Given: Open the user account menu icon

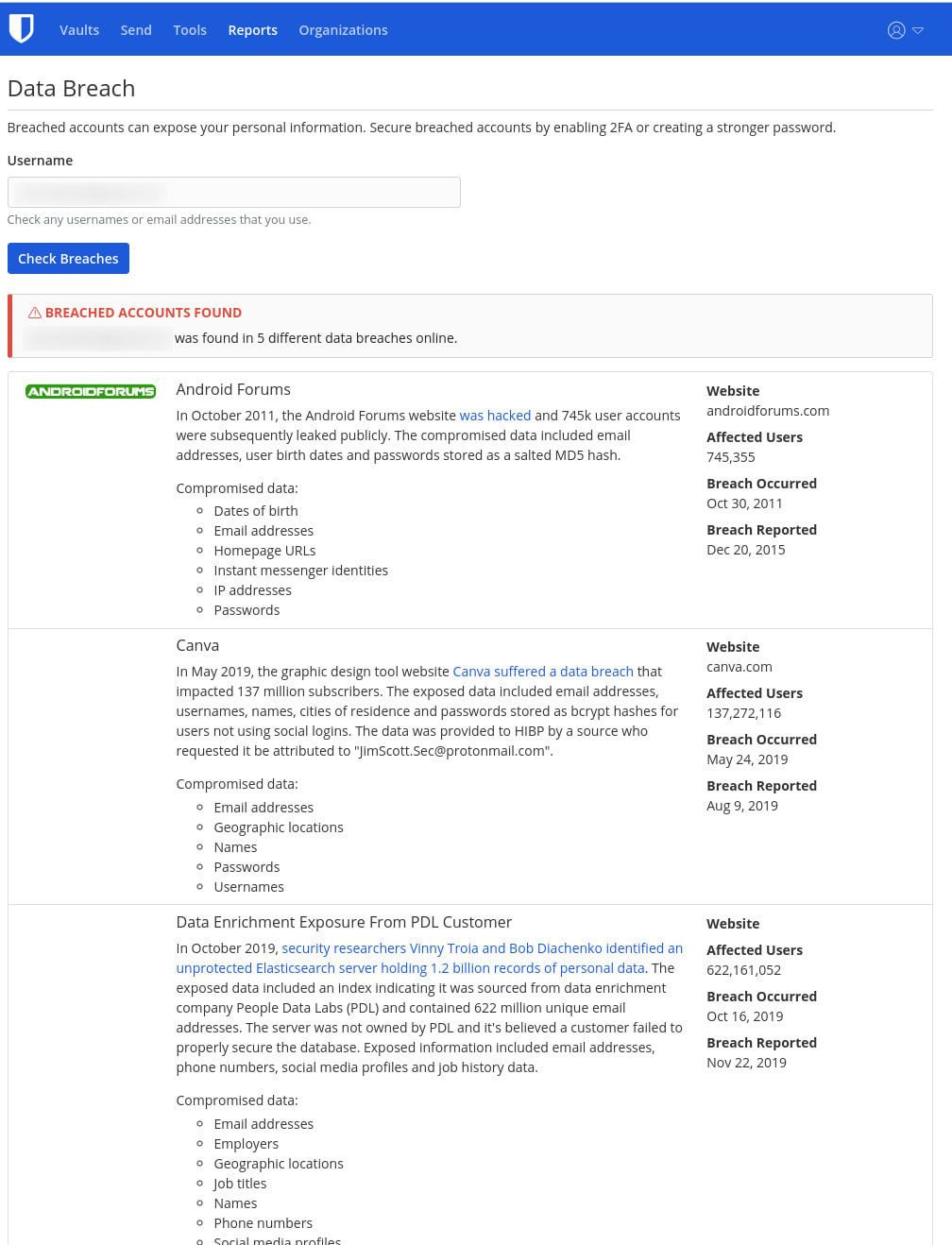Looking at the screenshot, I should tap(896, 30).
